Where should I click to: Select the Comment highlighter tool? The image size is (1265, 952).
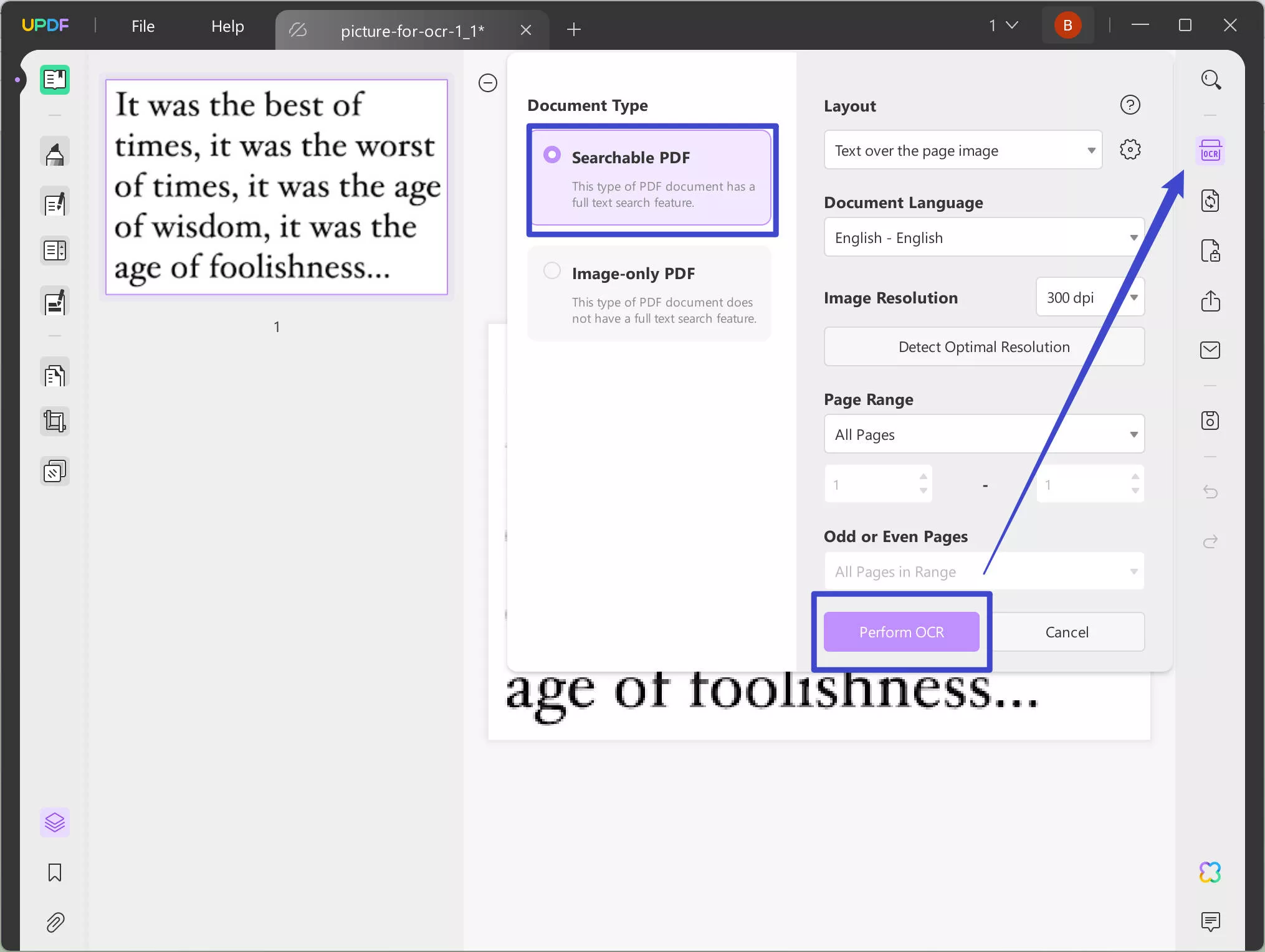click(55, 153)
